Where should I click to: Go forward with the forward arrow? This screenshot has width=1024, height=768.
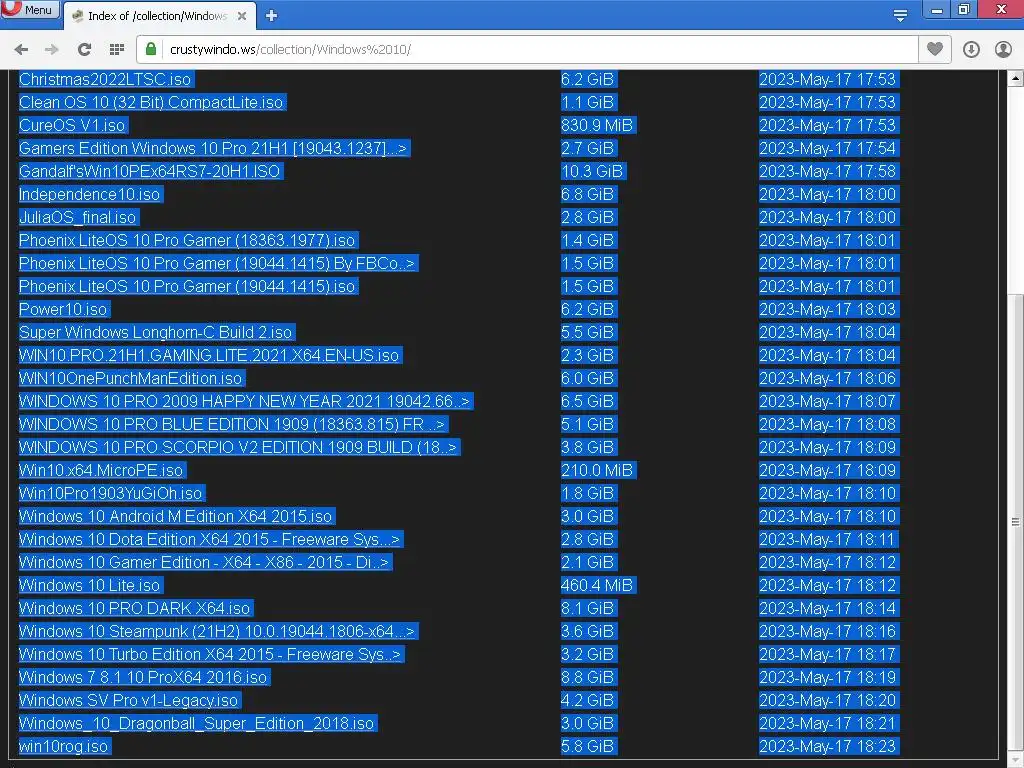tap(52, 50)
